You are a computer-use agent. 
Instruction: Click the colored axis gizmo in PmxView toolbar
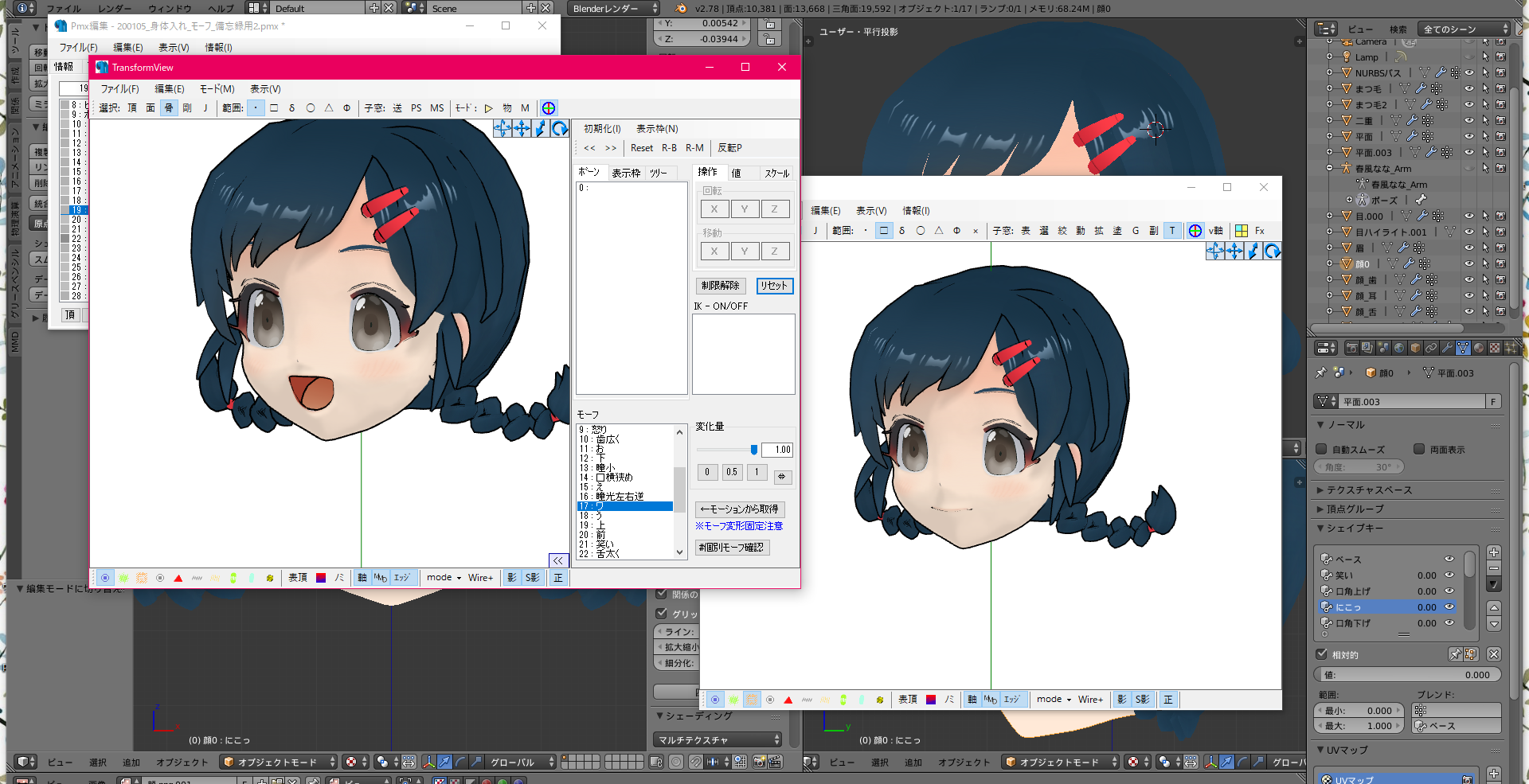tap(1195, 231)
